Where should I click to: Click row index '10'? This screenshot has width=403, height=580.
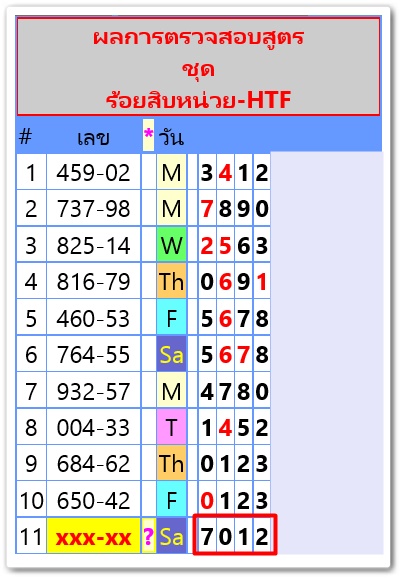[31, 500]
